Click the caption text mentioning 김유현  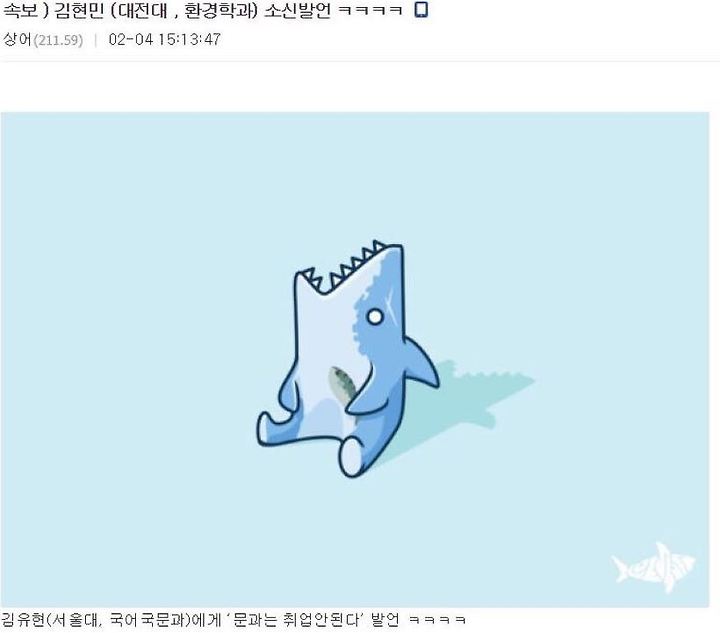coord(233,620)
